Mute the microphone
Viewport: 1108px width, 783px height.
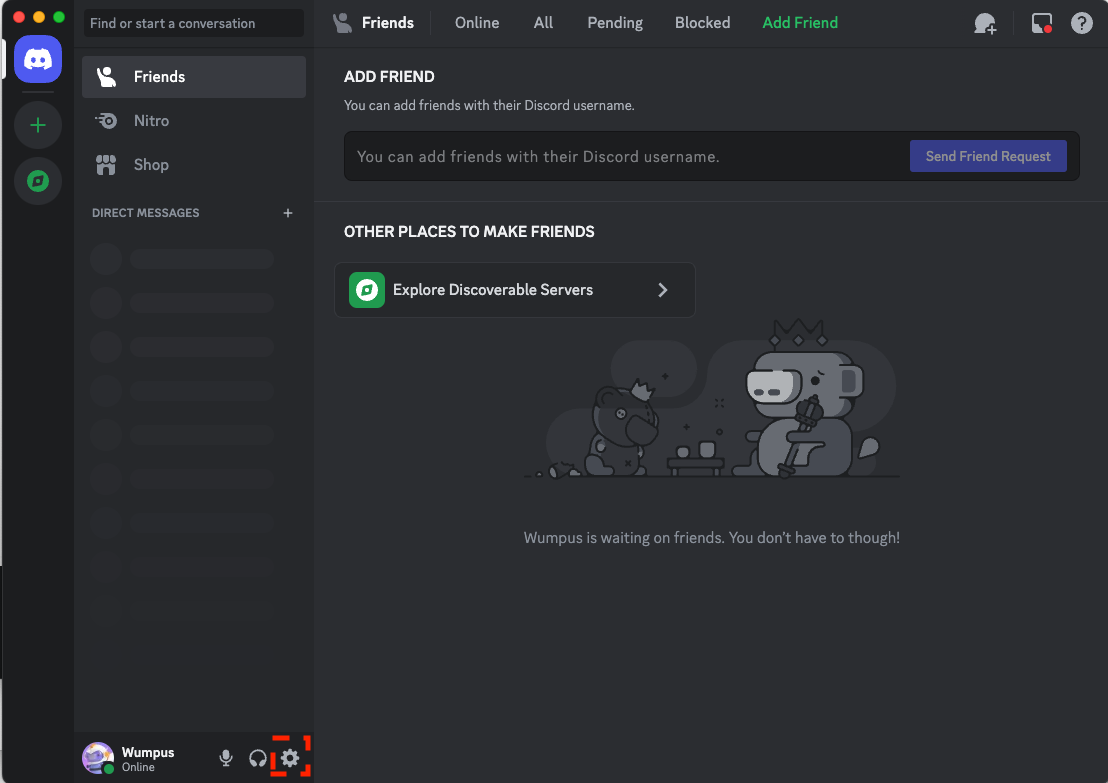tap(226, 758)
